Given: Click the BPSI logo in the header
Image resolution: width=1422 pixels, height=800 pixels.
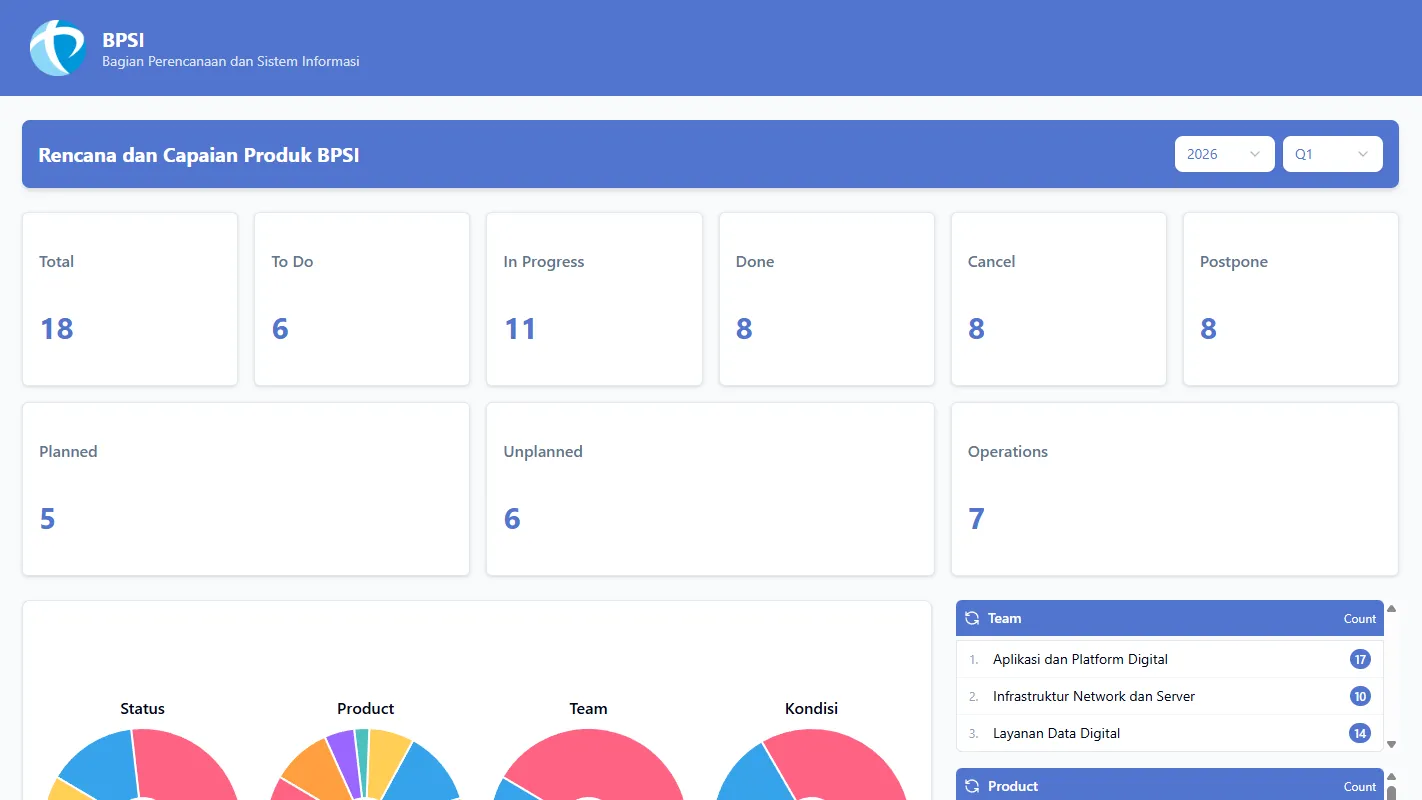Looking at the screenshot, I should click(x=57, y=47).
